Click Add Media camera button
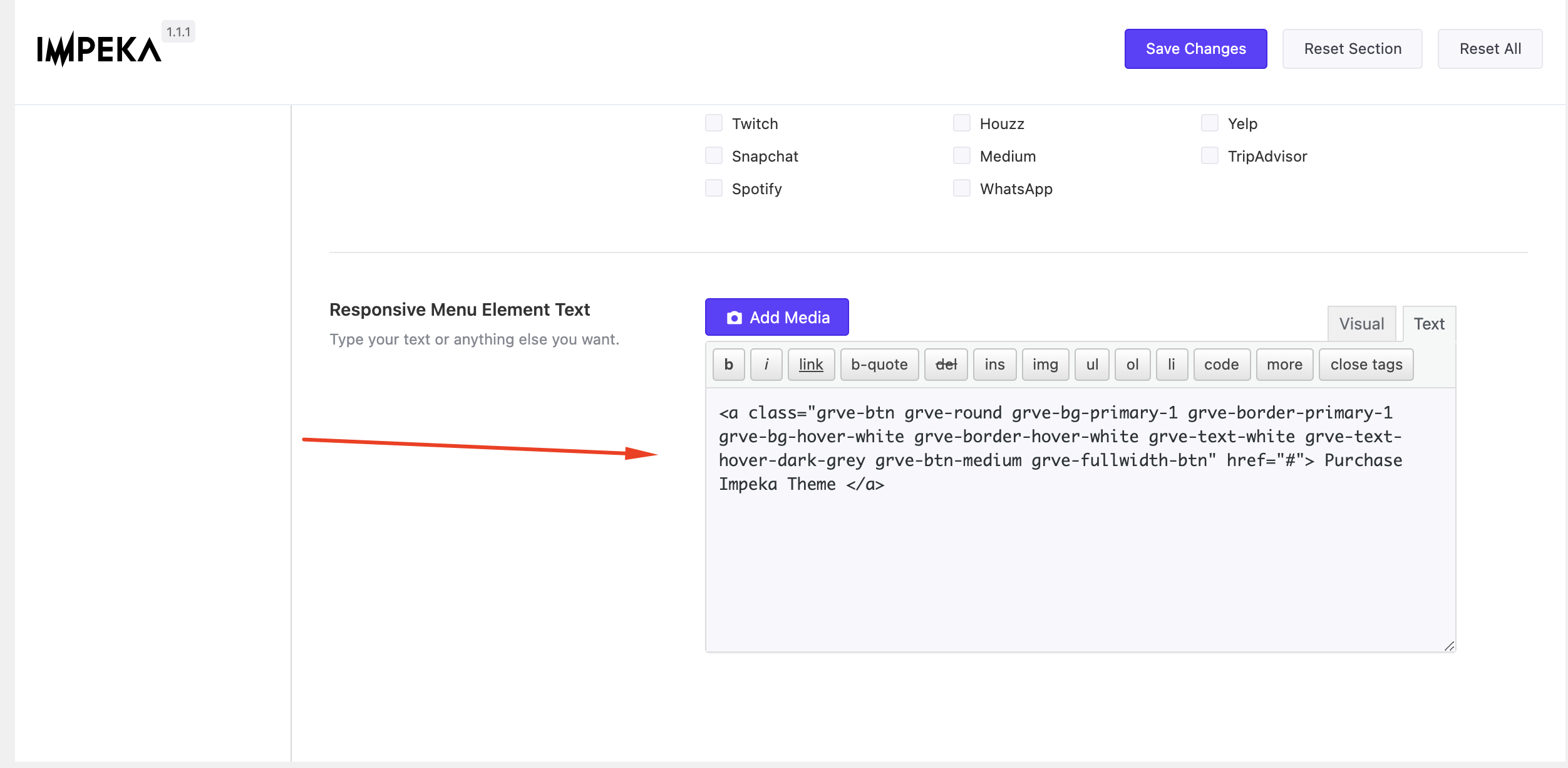 [776, 318]
